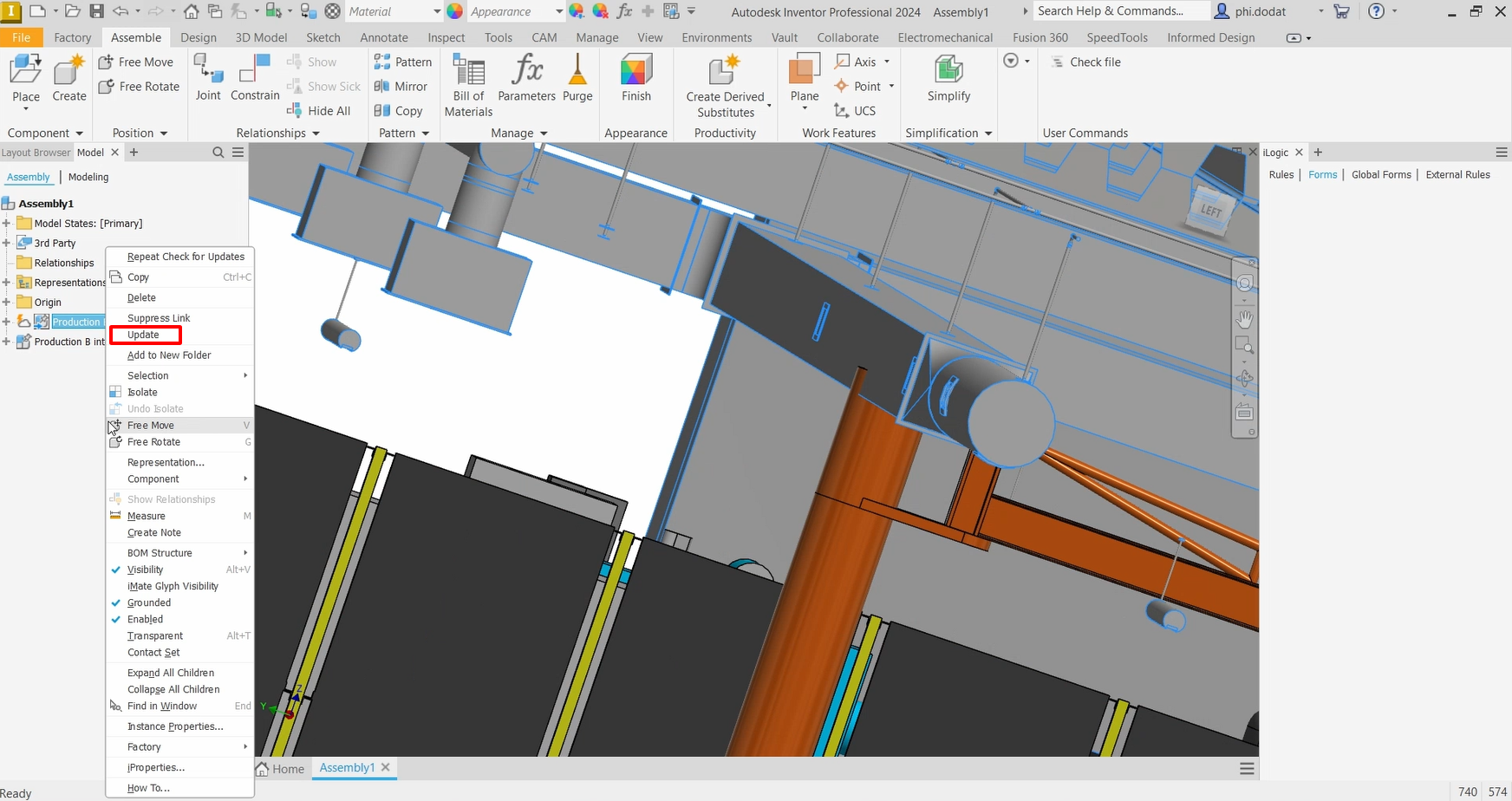Select the Joint tool
The height and width of the screenshot is (801, 1512).
tap(208, 78)
